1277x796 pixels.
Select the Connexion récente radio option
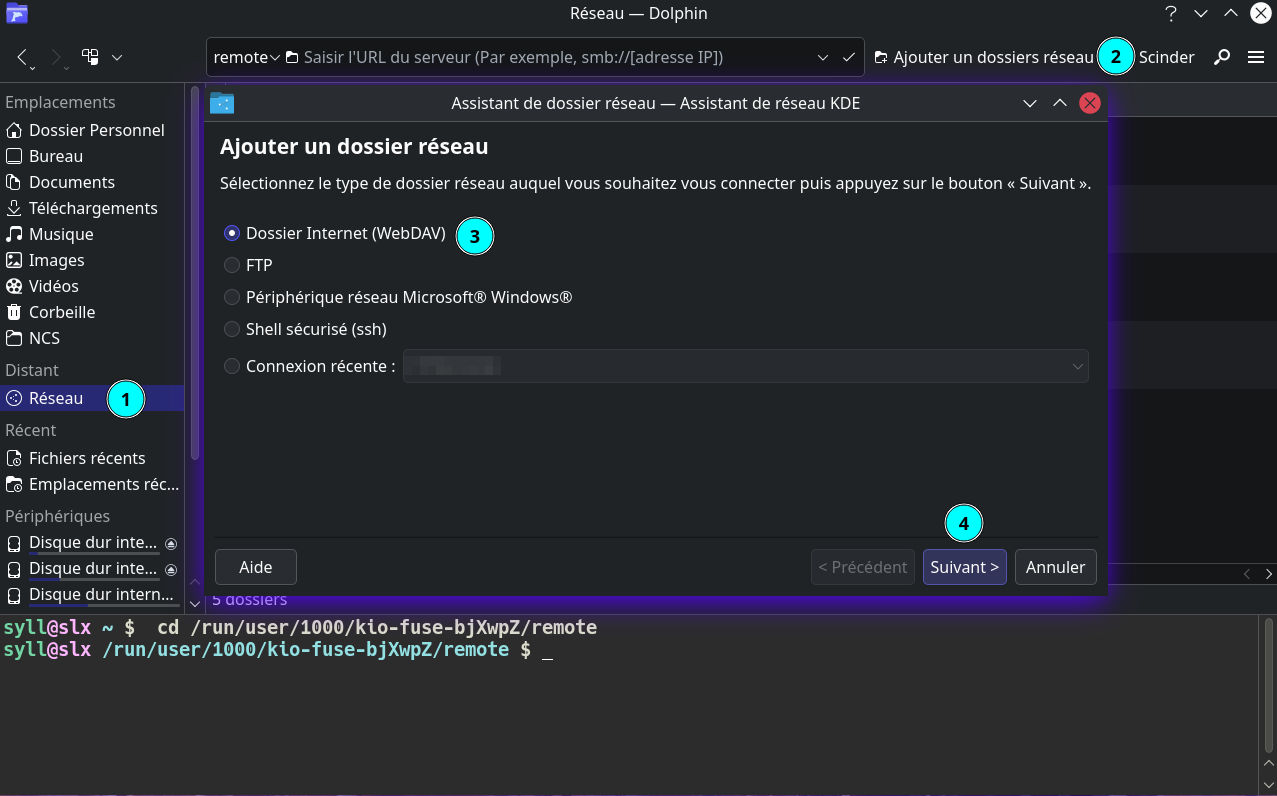tap(232, 367)
